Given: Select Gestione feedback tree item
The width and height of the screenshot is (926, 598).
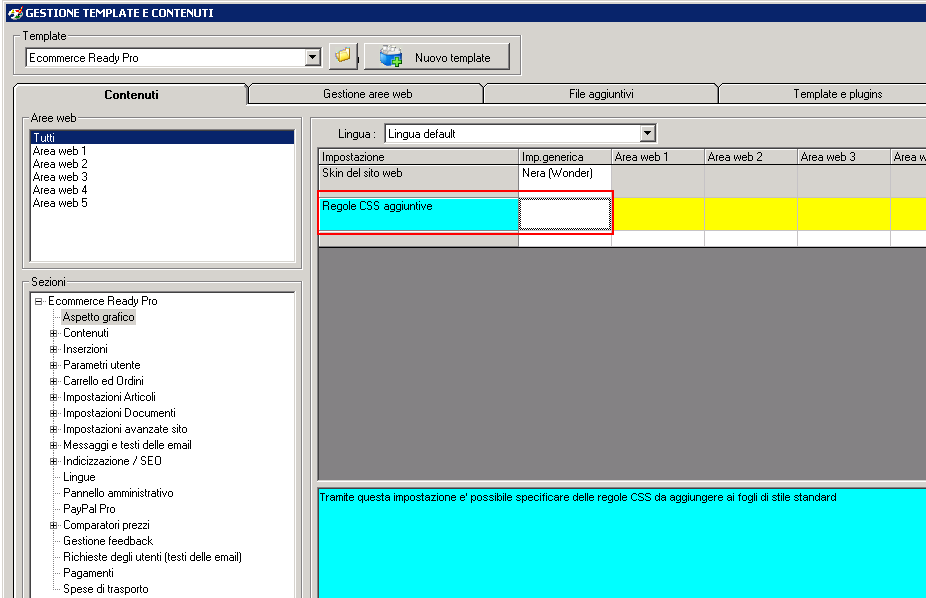Looking at the screenshot, I should [x=108, y=541].
